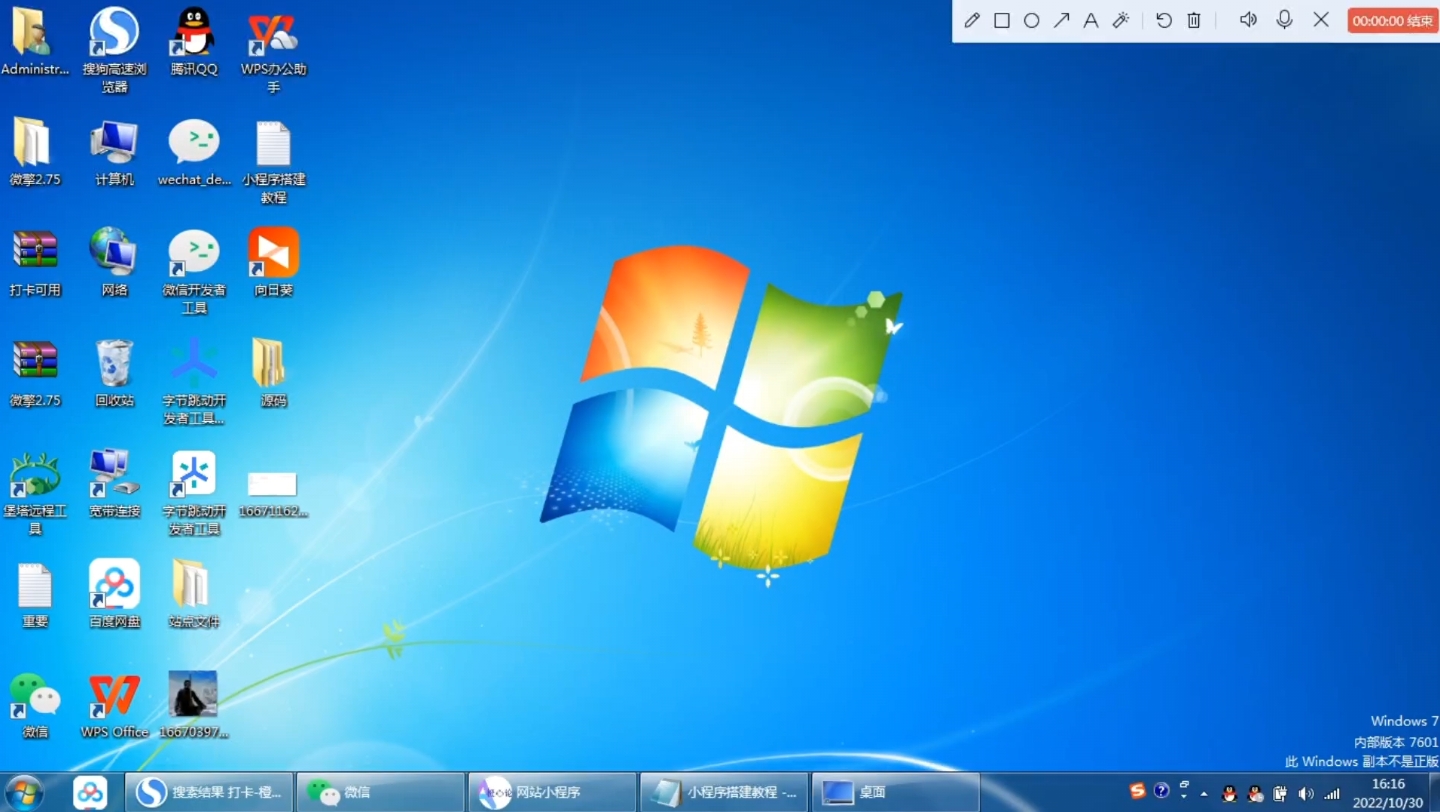1440x812 pixels.
Task: Click the safely remove hardware tray icon
Action: tap(1281, 793)
